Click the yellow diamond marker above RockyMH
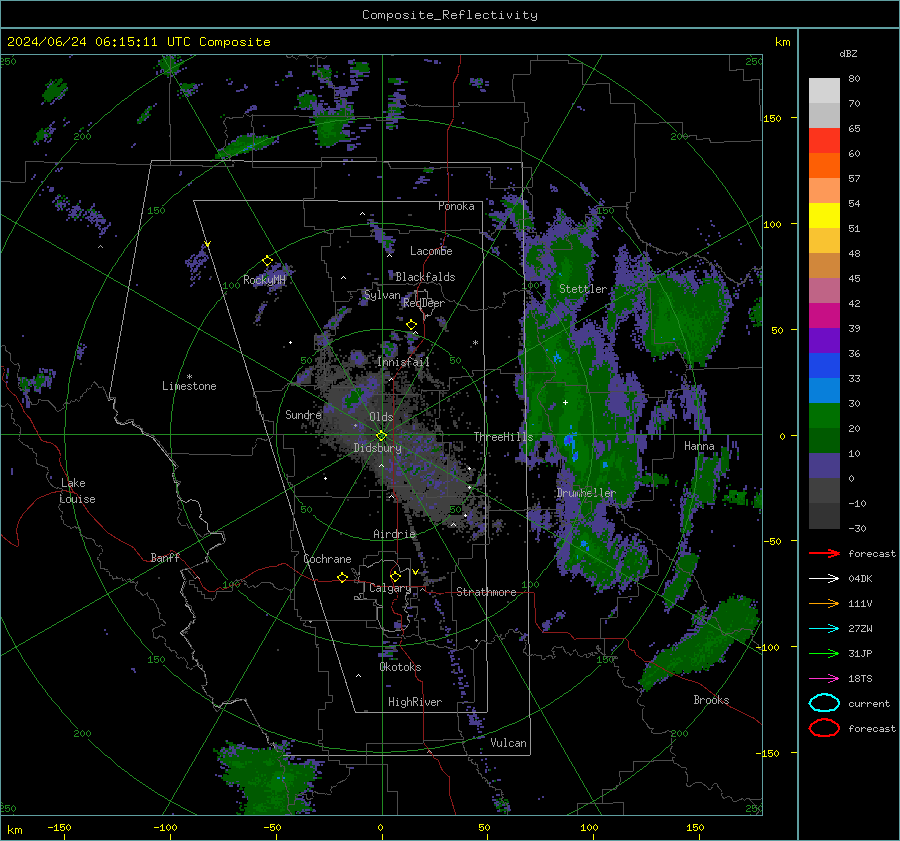The height and width of the screenshot is (841, 900). click(267, 261)
